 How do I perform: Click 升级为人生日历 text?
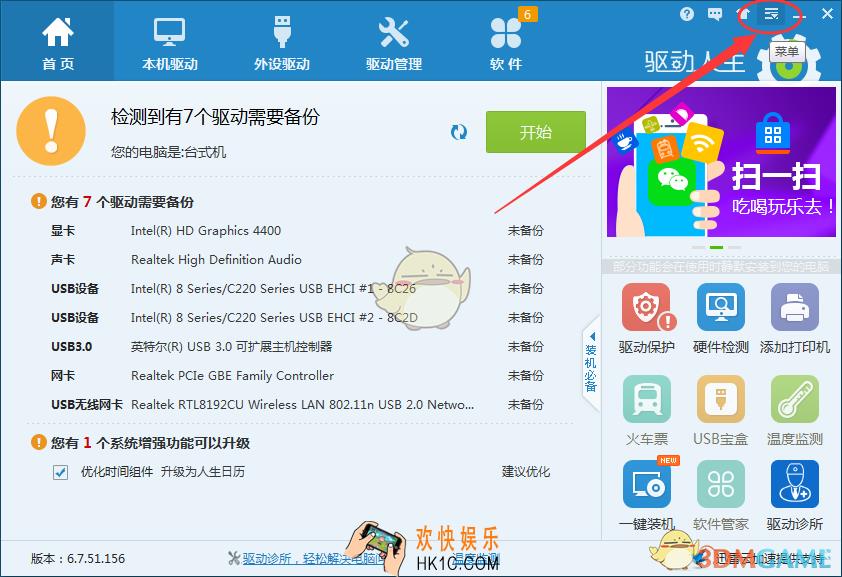[x=203, y=472]
